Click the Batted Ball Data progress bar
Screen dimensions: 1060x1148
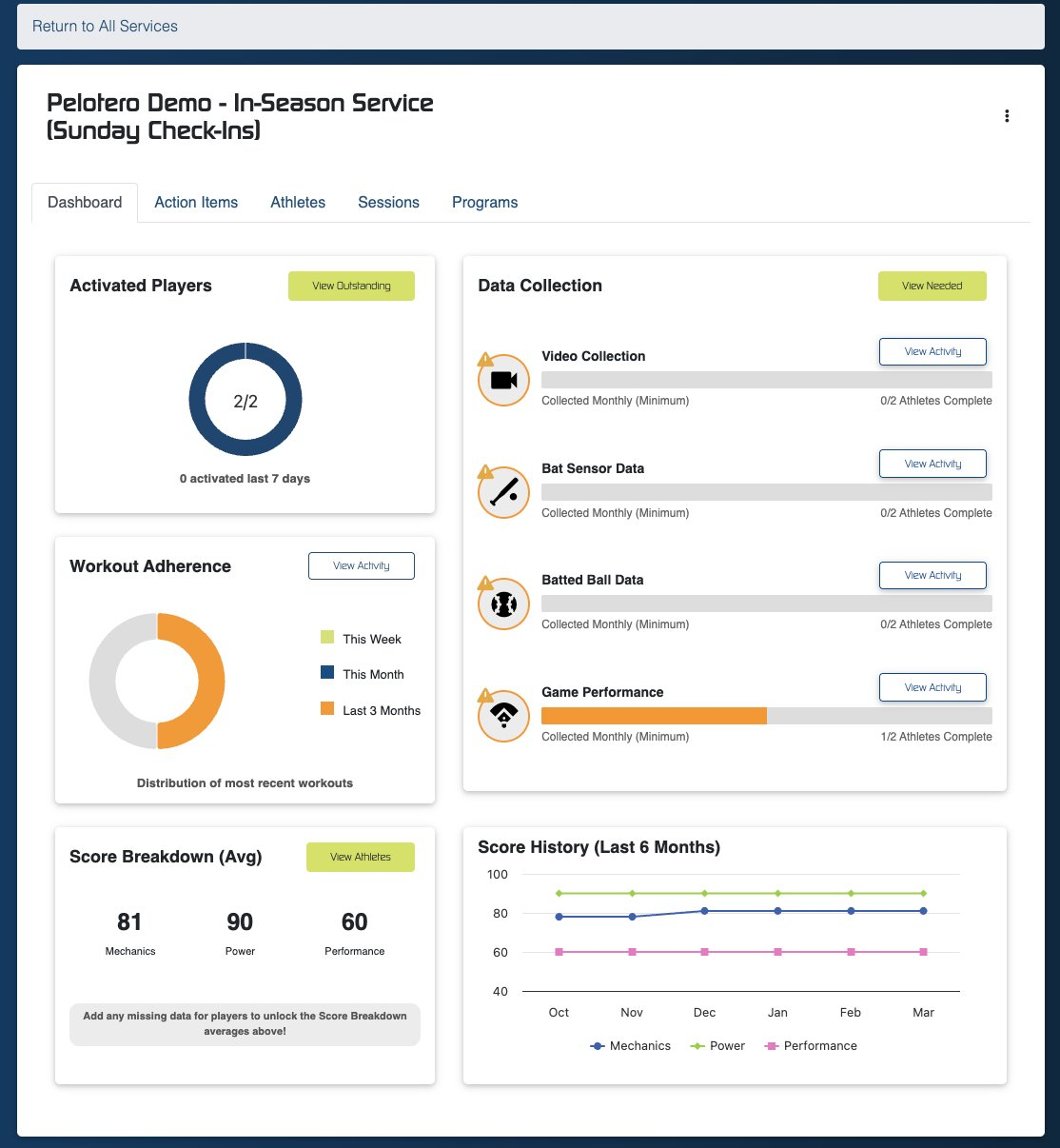click(767, 604)
